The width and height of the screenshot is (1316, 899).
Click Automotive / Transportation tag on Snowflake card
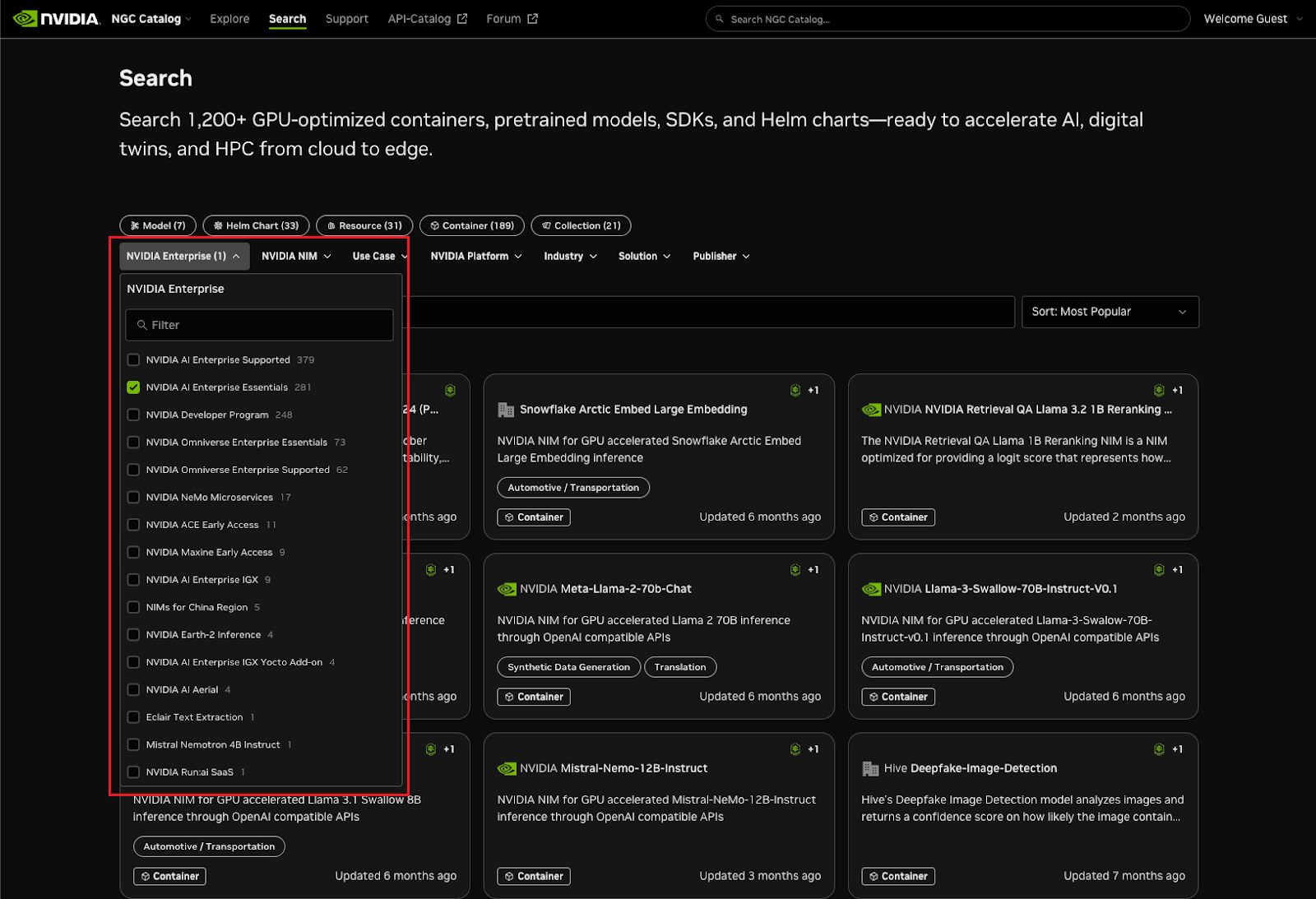click(x=573, y=488)
